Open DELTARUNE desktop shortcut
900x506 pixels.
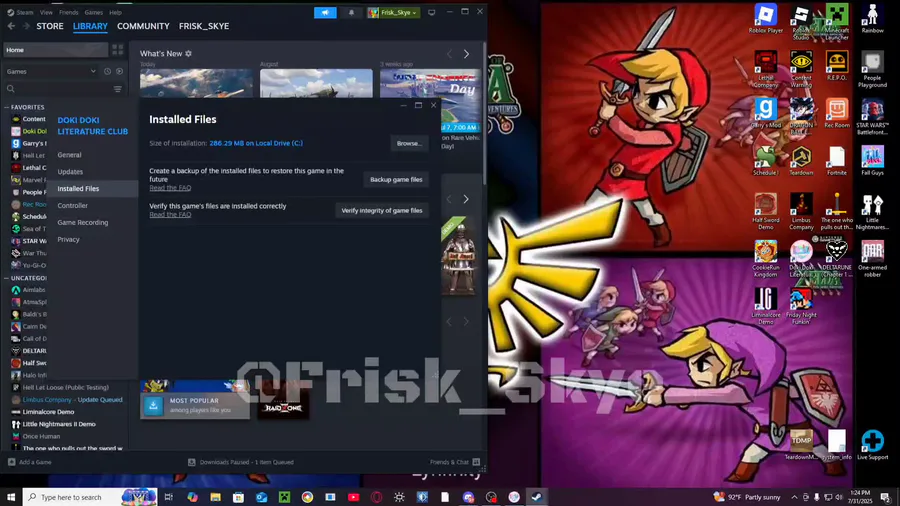click(x=837, y=259)
